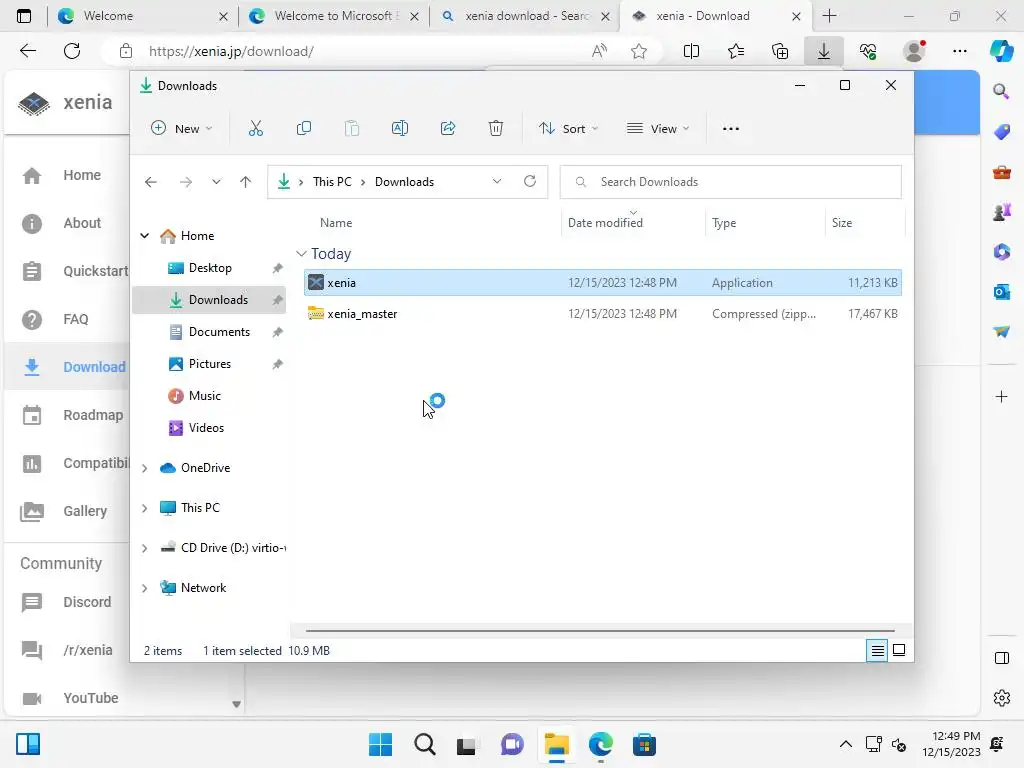Click the Search Downloads field

[x=731, y=182]
